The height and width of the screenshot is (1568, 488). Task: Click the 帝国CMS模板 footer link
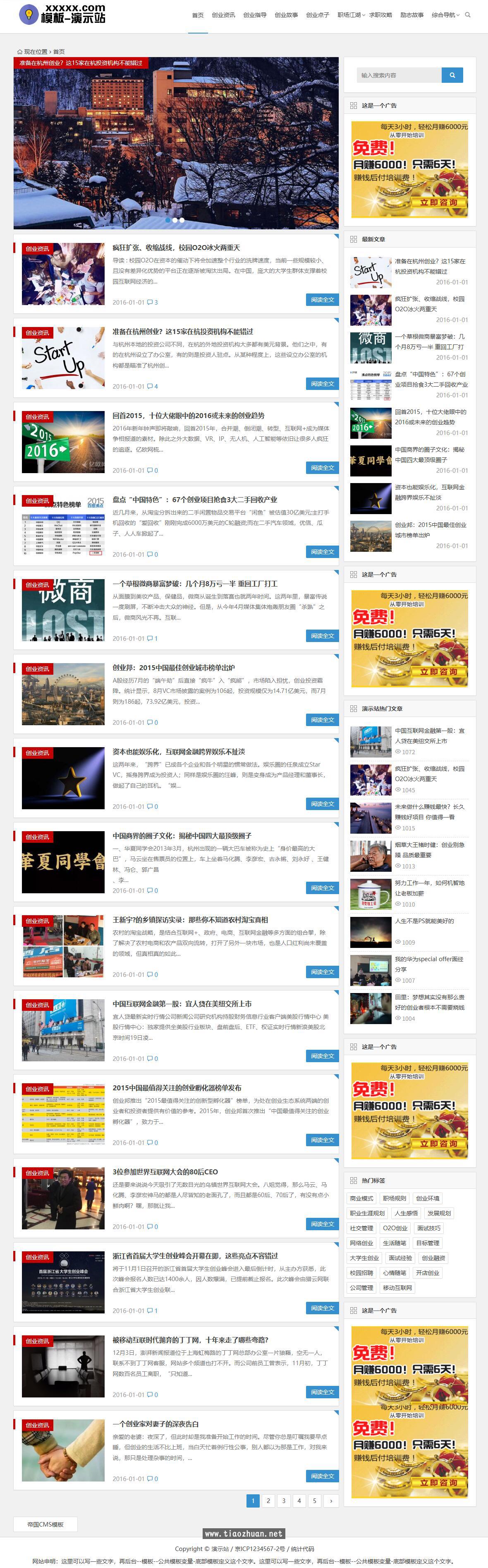point(45,1524)
